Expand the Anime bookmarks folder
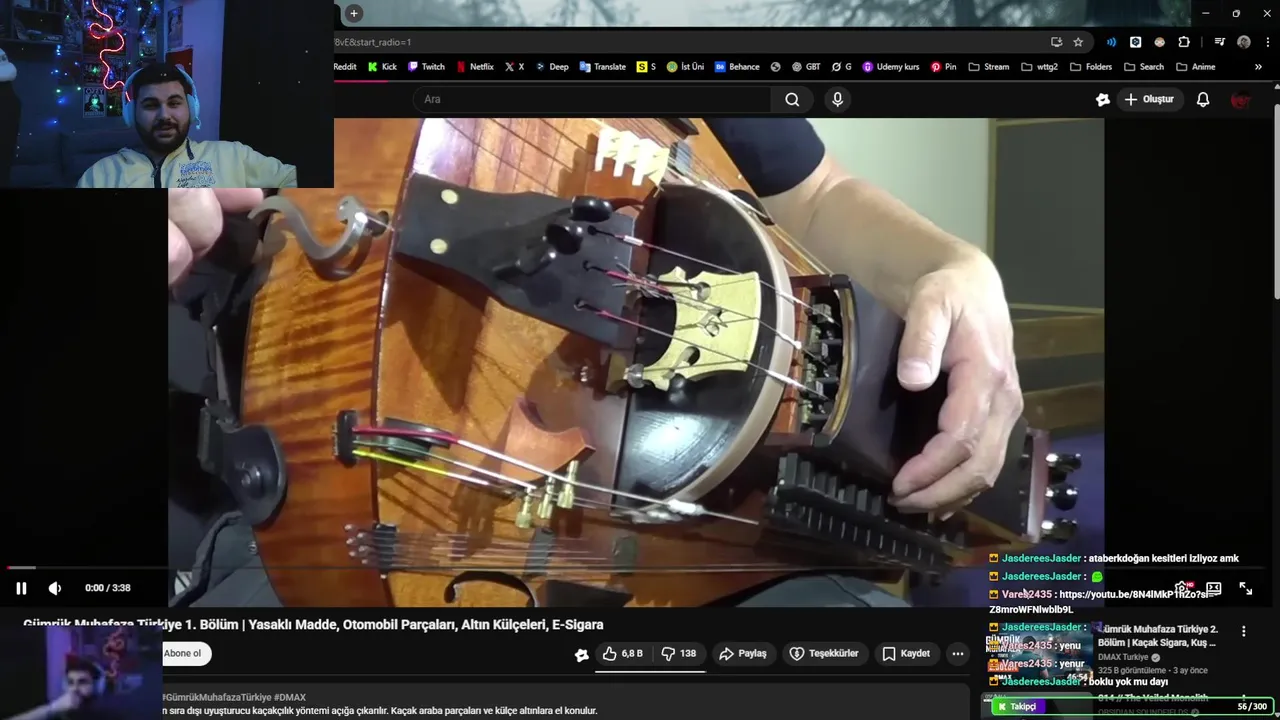This screenshot has height=720, width=1280. click(x=1196, y=67)
